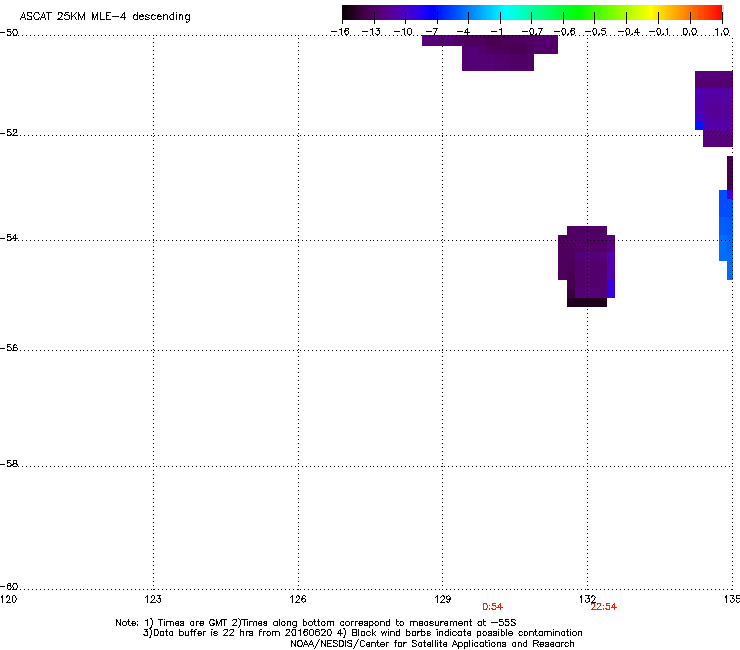Click the red 22:54 pass time
The width and height of the screenshot is (740, 650).
click(x=604, y=607)
